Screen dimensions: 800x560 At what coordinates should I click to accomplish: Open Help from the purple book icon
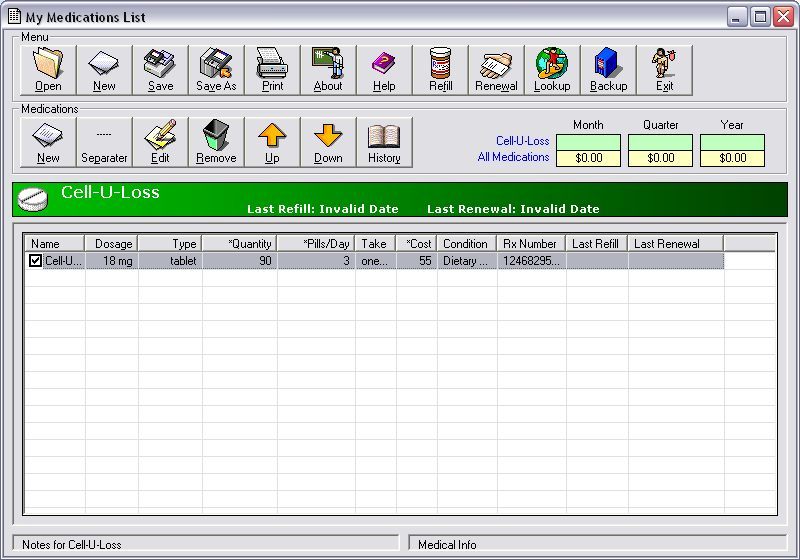[x=385, y=70]
